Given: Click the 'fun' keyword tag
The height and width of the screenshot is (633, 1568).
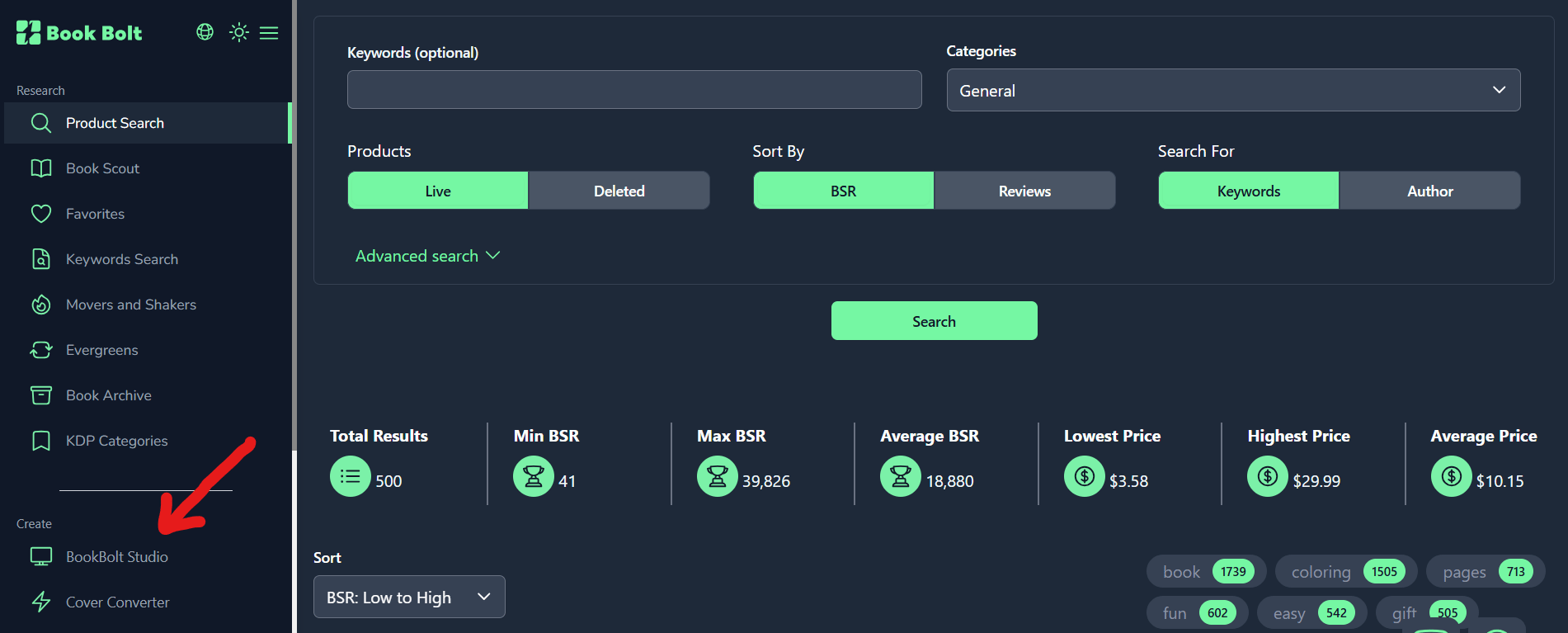Looking at the screenshot, I should (1197, 612).
